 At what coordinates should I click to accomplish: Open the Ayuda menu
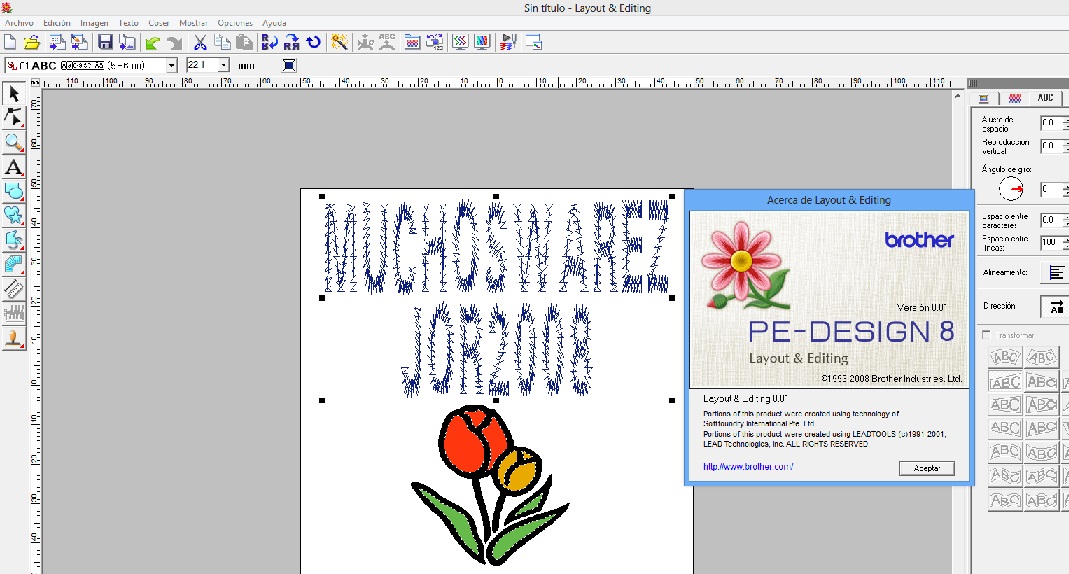(x=274, y=22)
